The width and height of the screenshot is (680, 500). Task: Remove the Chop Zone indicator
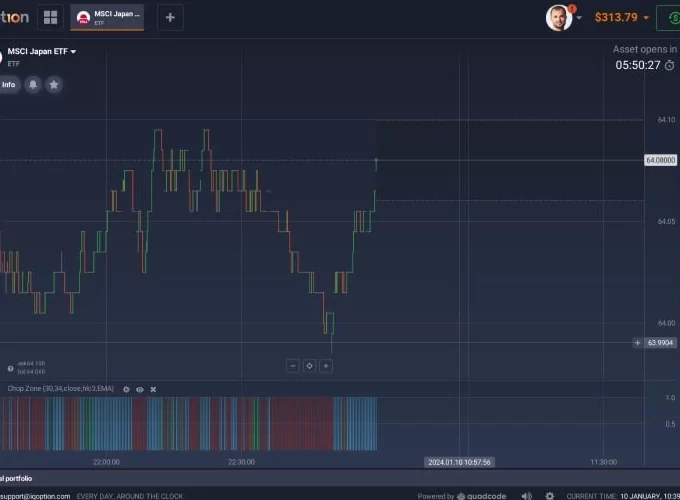tap(153, 389)
